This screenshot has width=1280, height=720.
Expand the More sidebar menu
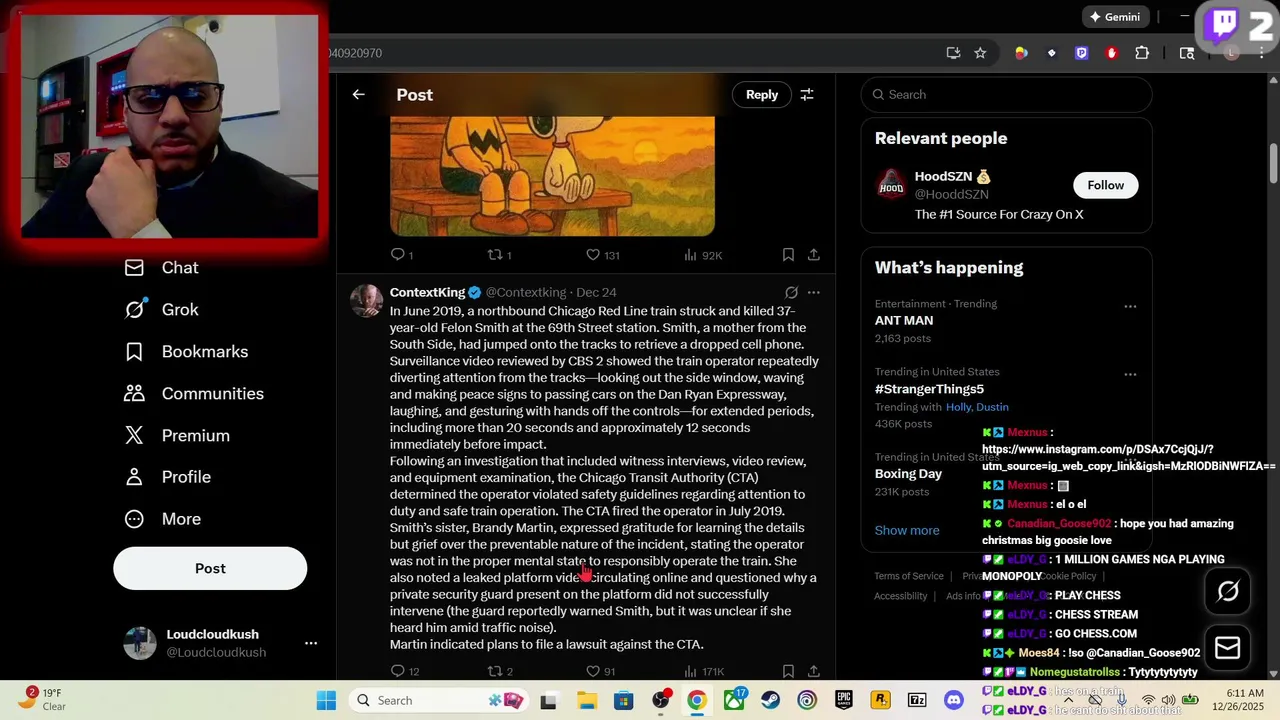tap(162, 519)
